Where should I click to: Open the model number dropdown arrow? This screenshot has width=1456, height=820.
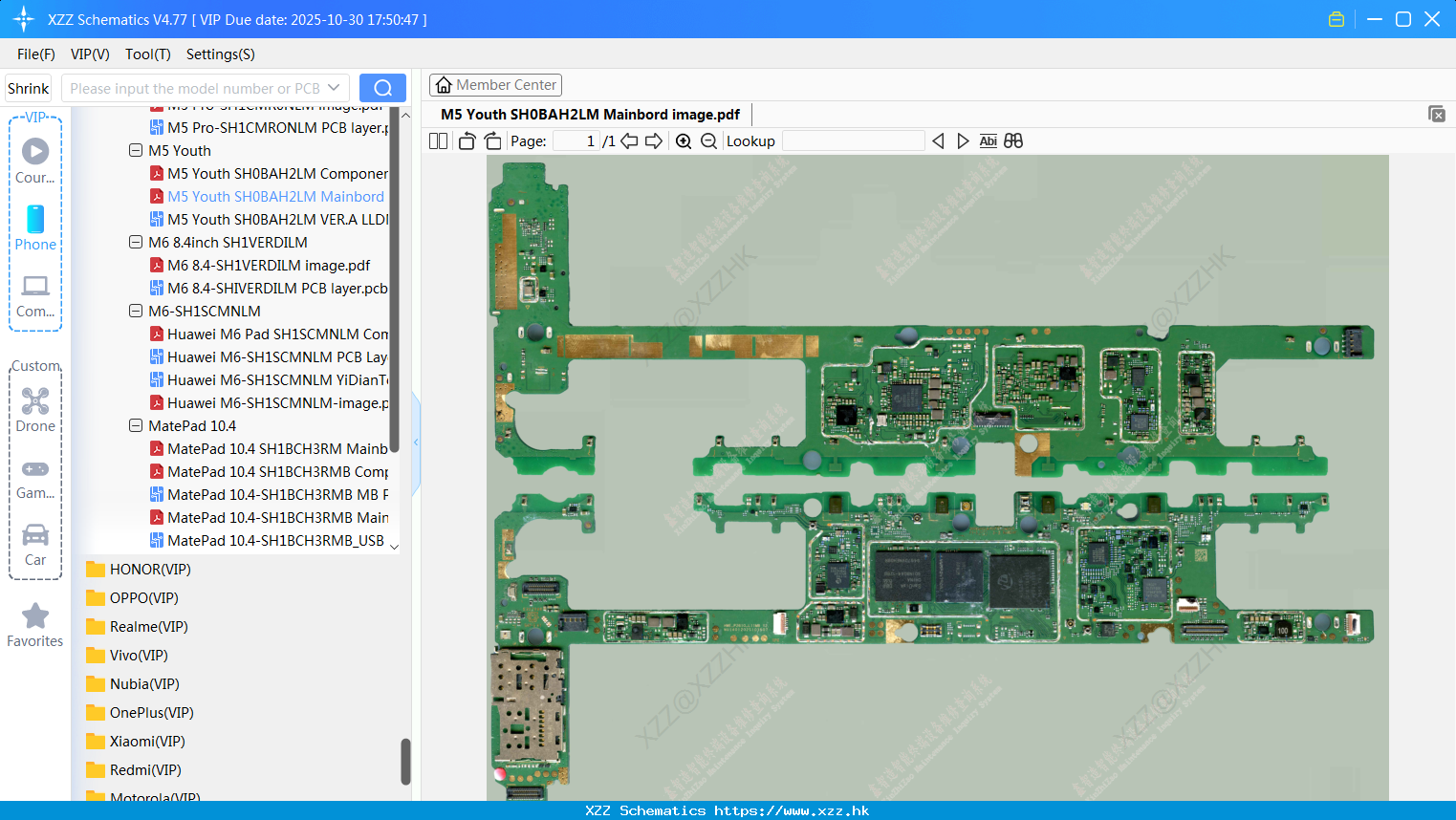[334, 88]
